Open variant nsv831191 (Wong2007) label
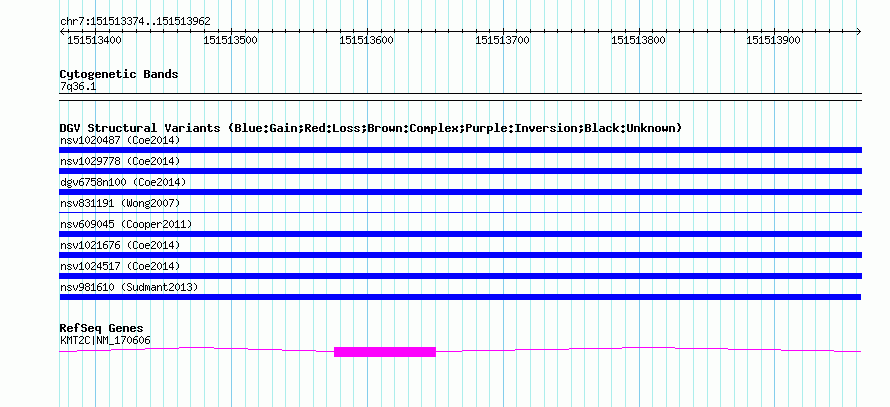Image resolution: width=890 pixels, height=407 pixels. tap(120, 203)
